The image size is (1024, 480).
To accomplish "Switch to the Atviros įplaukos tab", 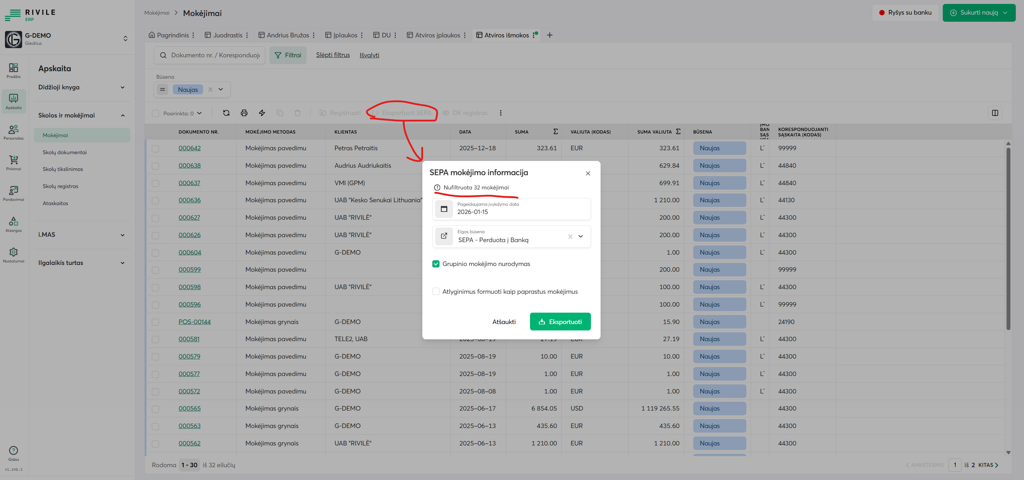I will click(x=437, y=35).
